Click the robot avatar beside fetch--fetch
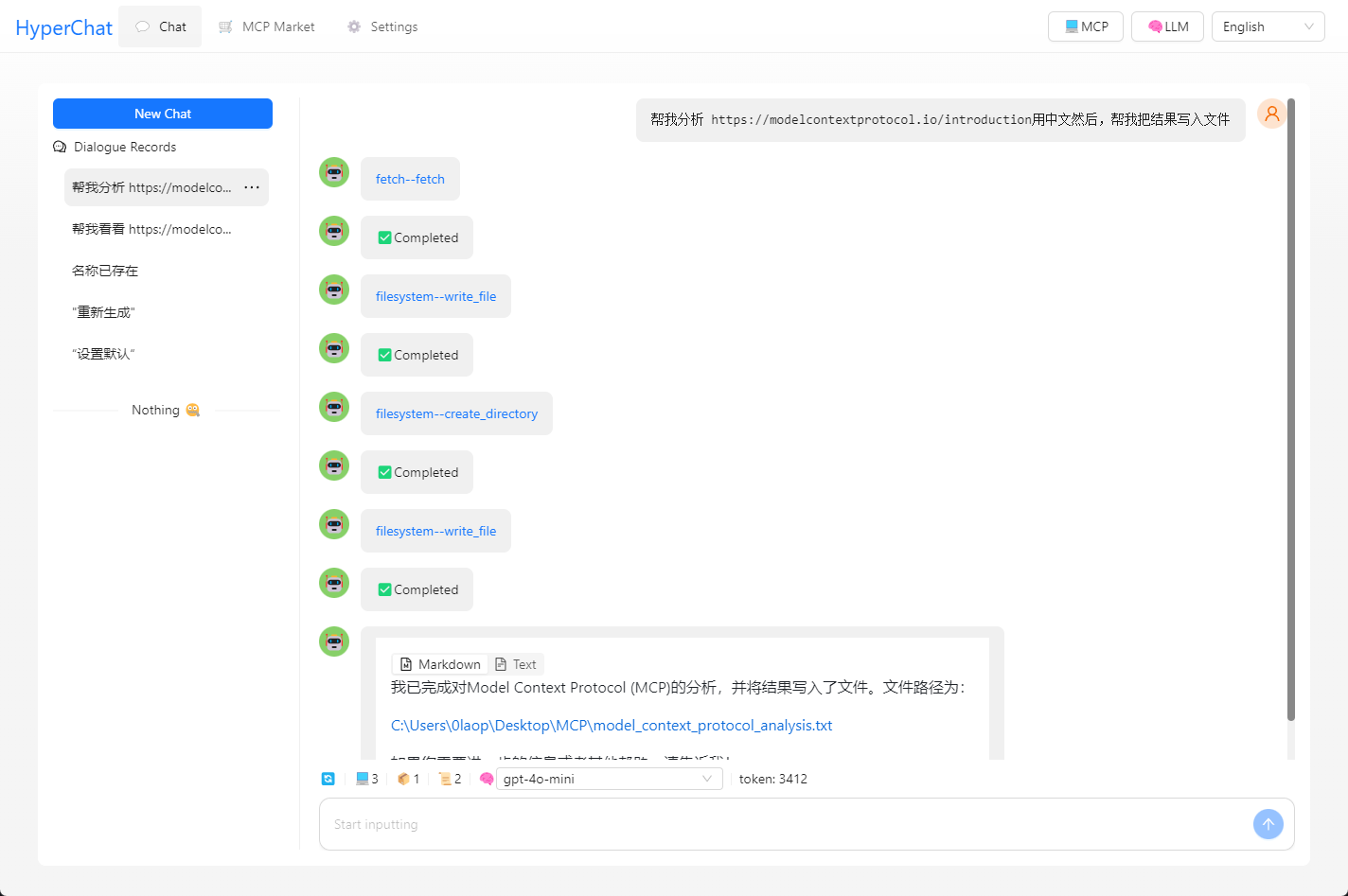Screen dimensions: 1348x896 334,172
